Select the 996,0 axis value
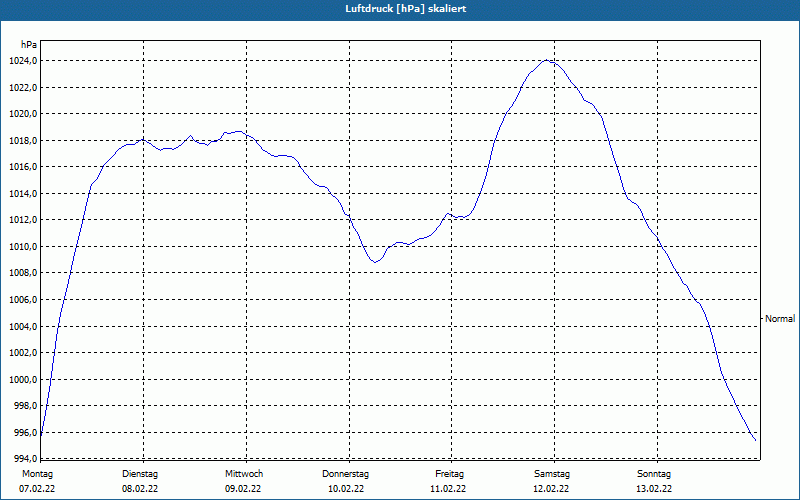Image resolution: width=800 pixels, height=500 pixels. coord(25,433)
